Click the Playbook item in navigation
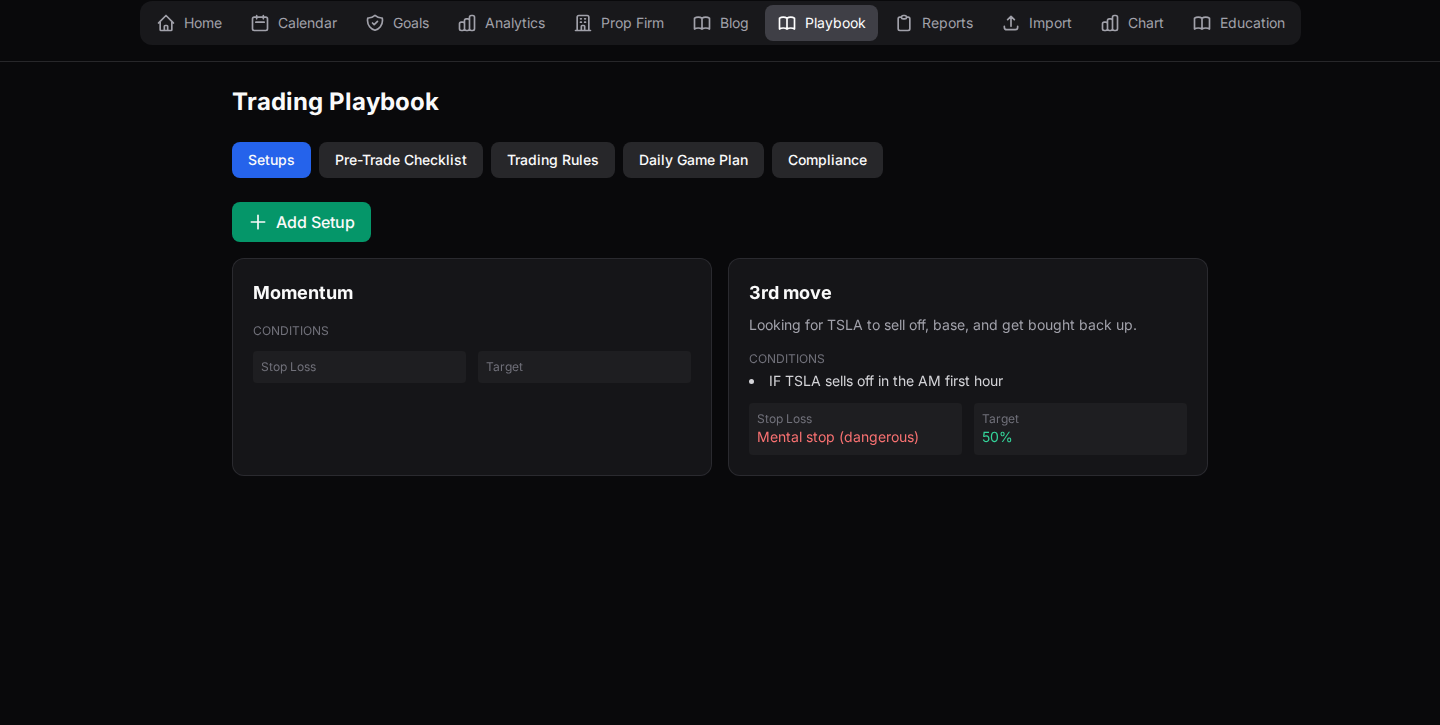Image resolution: width=1440 pixels, height=725 pixels. (x=821, y=23)
